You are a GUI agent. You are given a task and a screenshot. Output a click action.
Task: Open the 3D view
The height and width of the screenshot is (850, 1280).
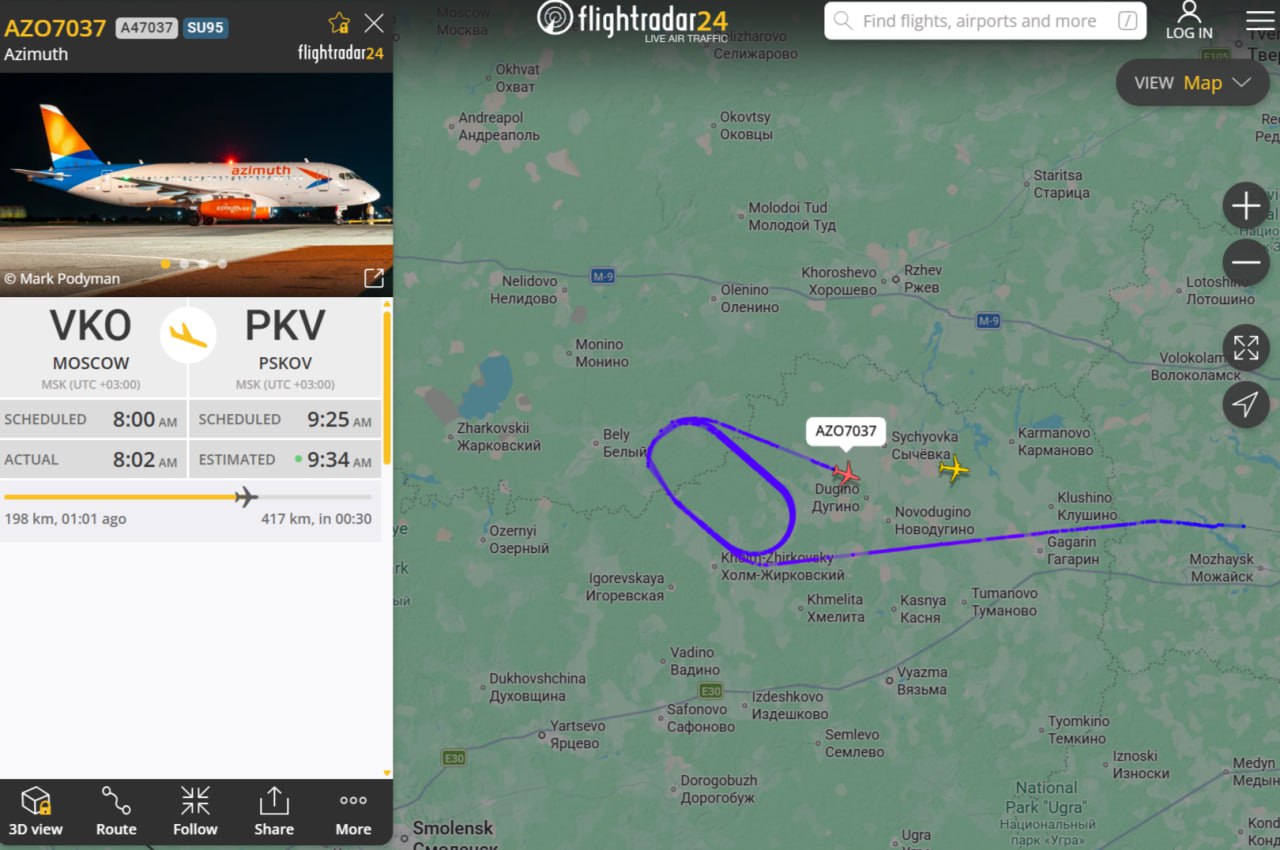[x=35, y=811]
